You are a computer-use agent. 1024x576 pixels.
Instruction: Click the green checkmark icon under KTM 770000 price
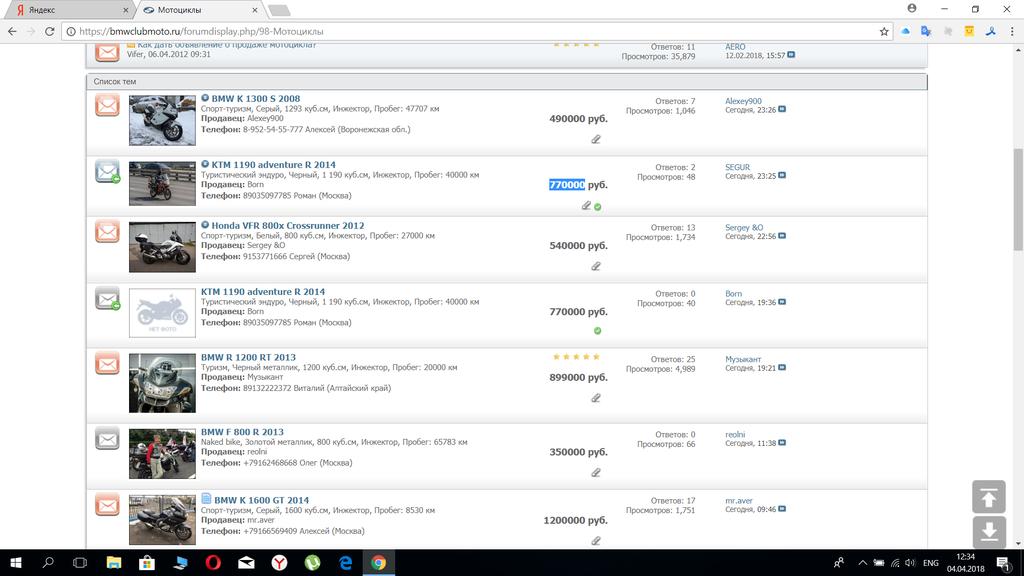(x=597, y=330)
